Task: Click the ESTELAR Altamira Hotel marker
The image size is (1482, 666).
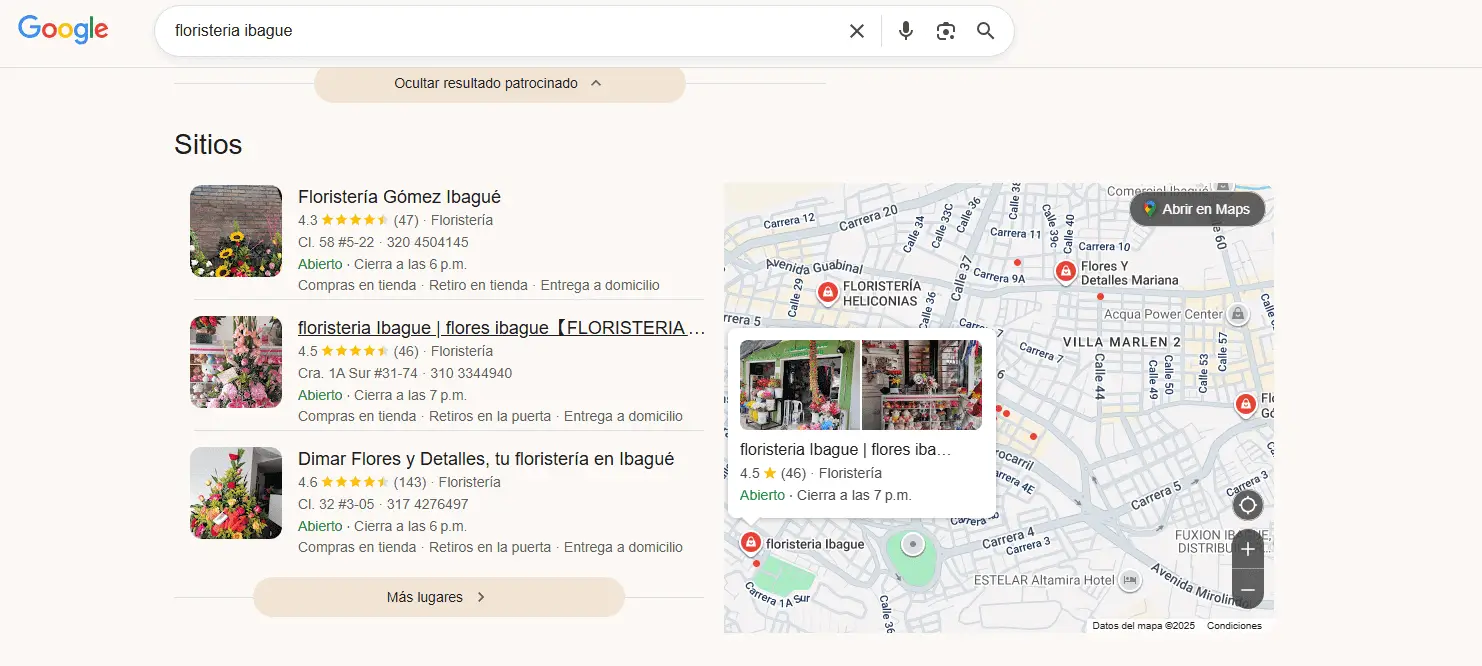Action: (1129, 580)
